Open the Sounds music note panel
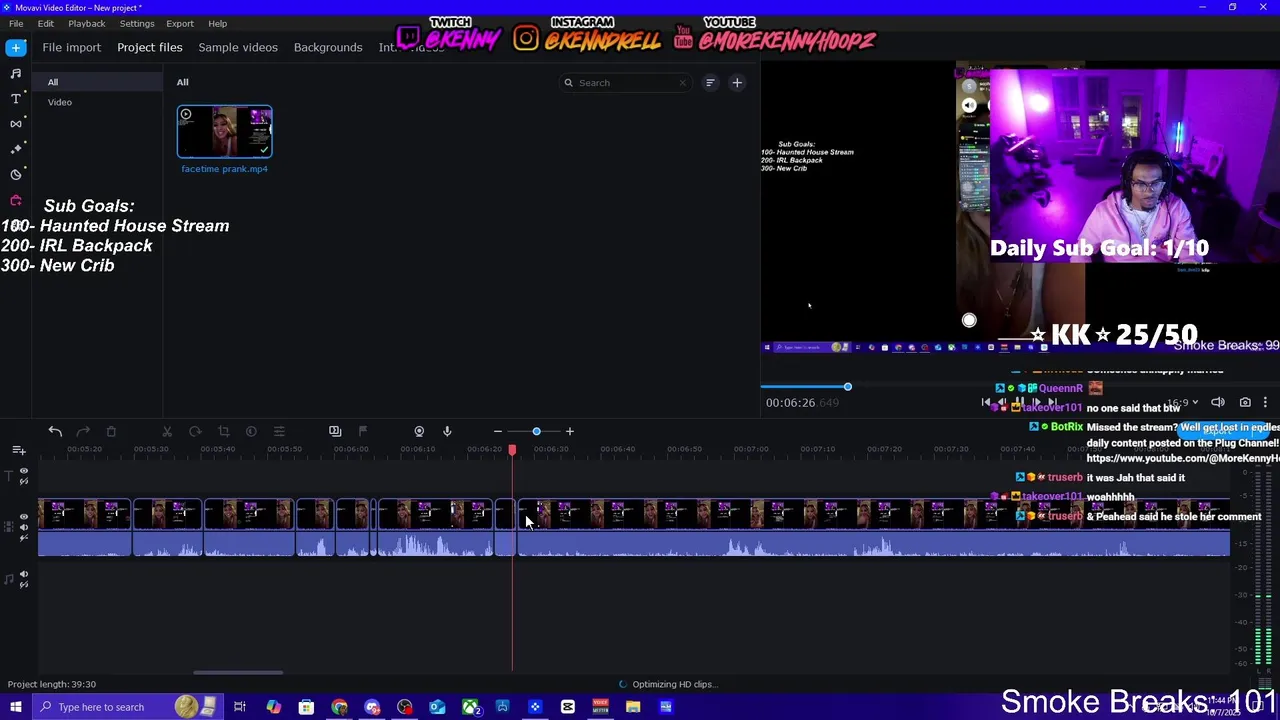The width and height of the screenshot is (1280, 720). point(16,73)
